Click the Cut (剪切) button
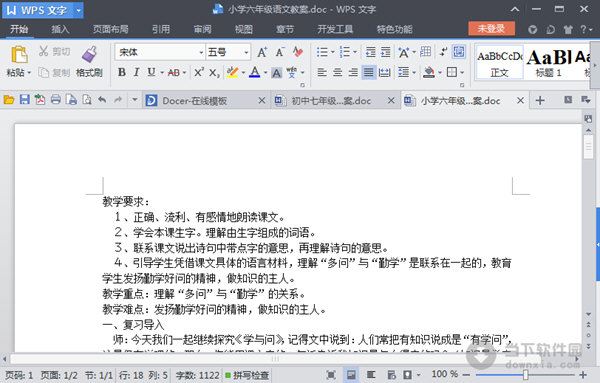This screenshot has width=600, height=383. click(x=55, y=51)
